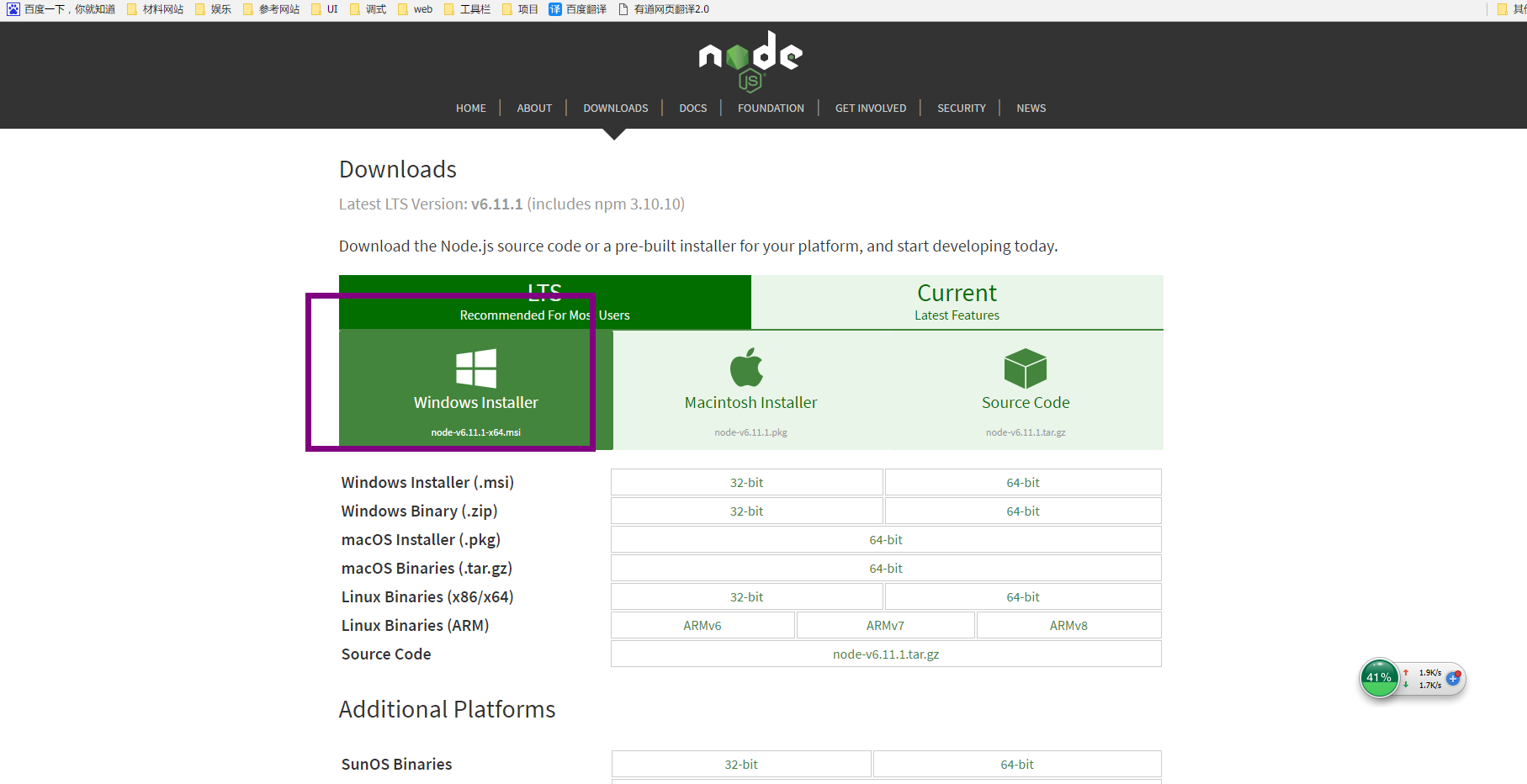Click the 'SunOS Binaries' row label
The height and width of the screenshot is (784, 1527).
(396, 764)
